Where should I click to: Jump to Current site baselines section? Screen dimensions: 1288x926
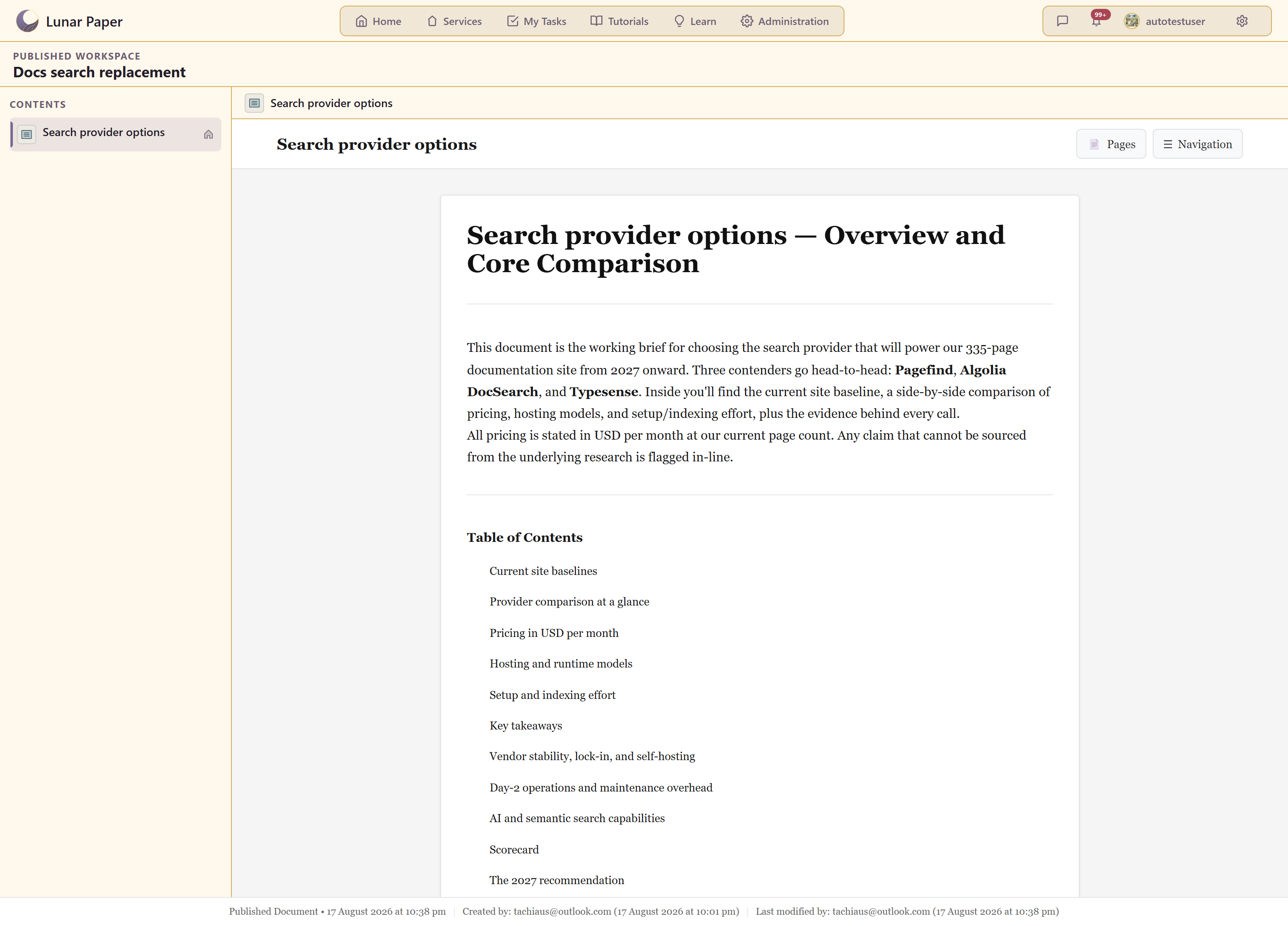[543, 571]
